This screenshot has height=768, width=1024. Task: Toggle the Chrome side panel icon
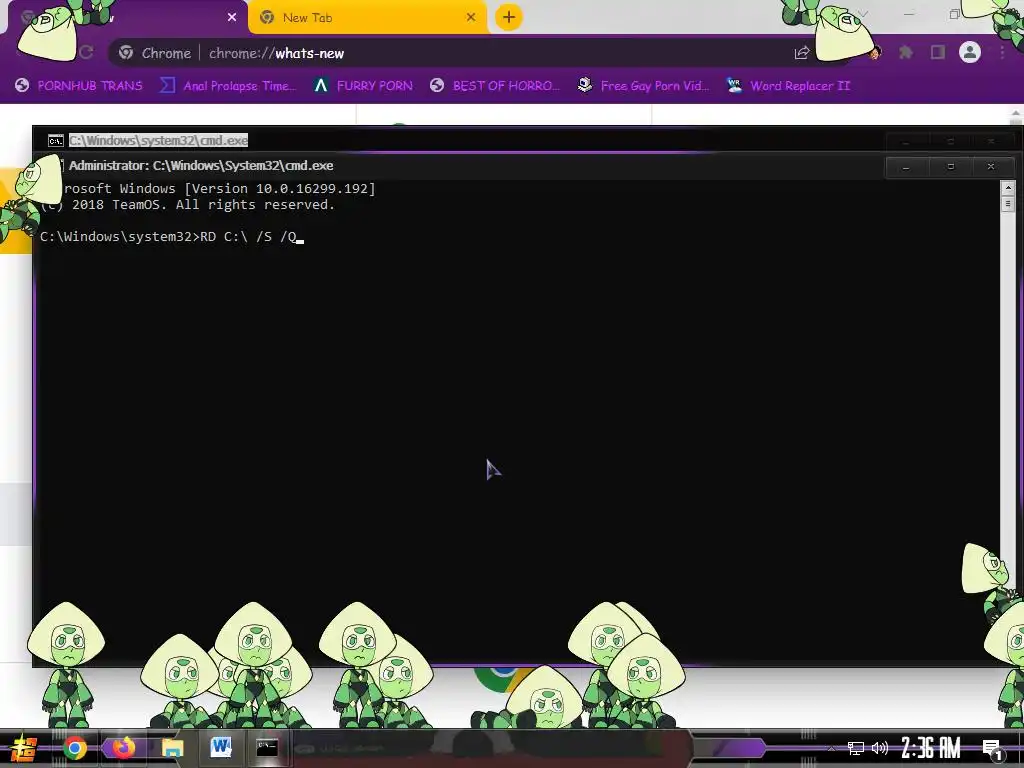938,52
